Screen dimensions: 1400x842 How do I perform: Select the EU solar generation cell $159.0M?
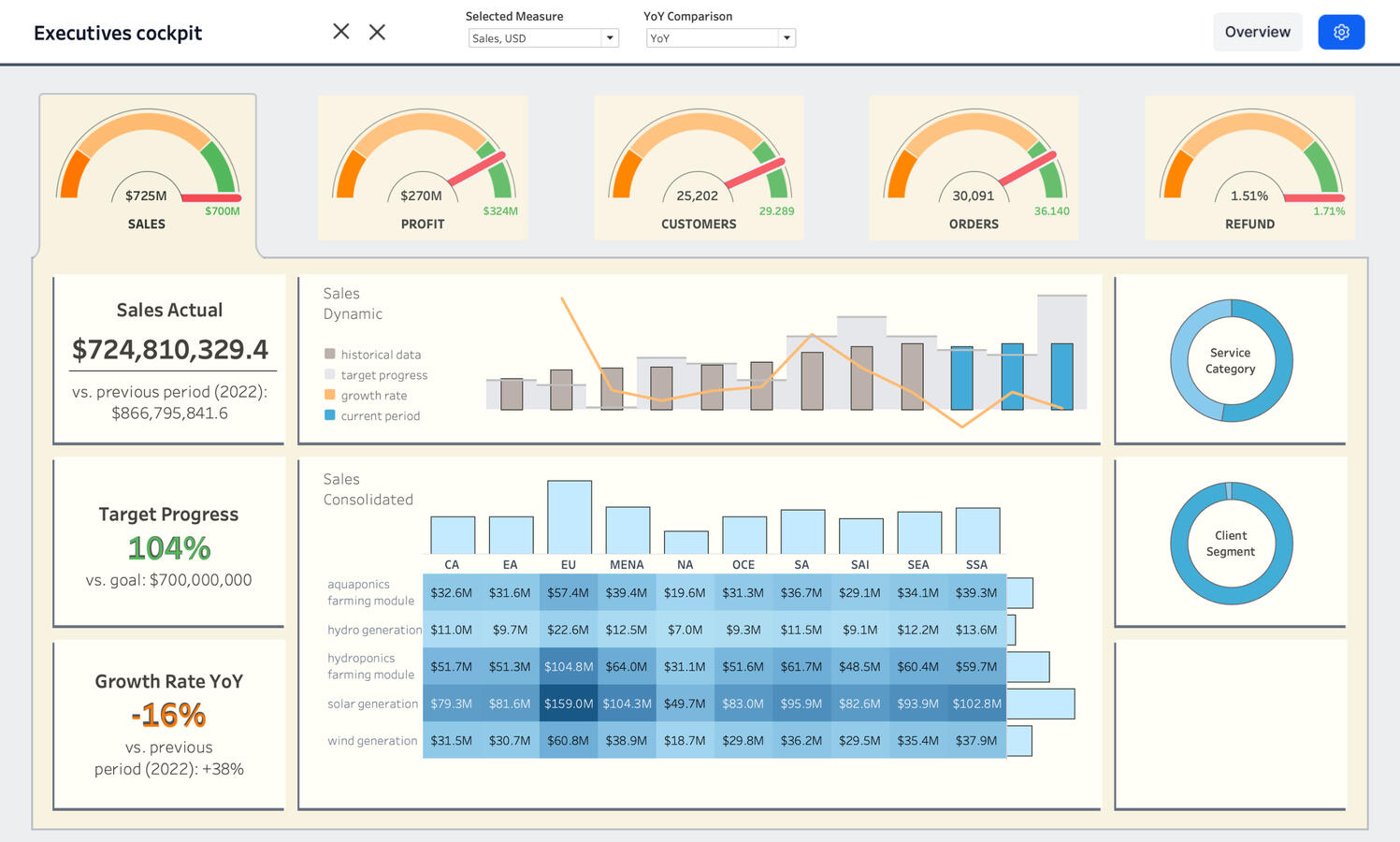pyautogui.click(x=569, y=704)
